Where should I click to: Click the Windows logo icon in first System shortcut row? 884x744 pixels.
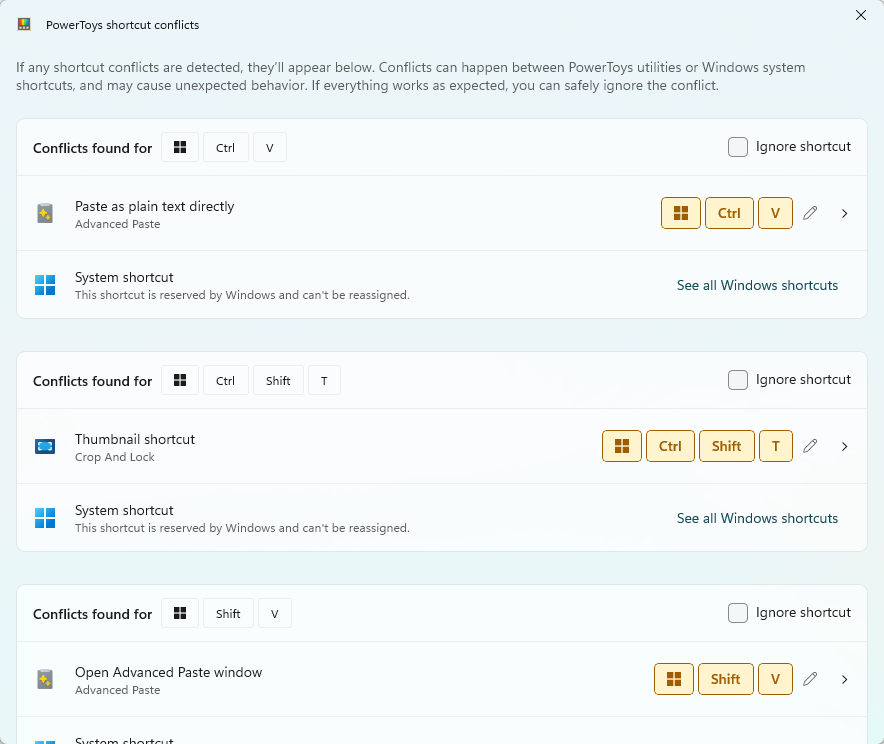(44, 284)
